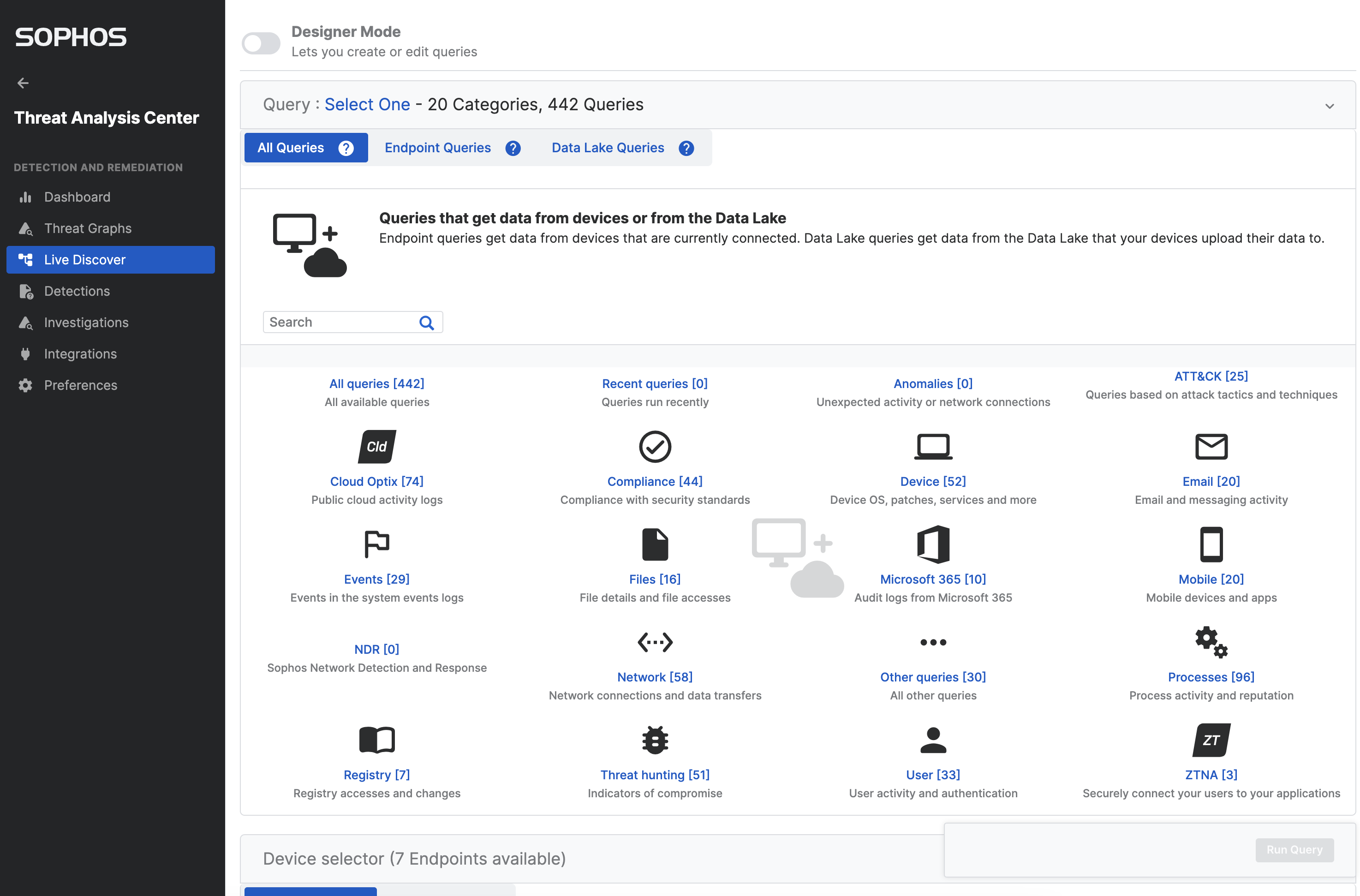This screenshot has height=896, width=1360.
Task: Click the back arrow in sidebar
Action: [x=23, y=84]
